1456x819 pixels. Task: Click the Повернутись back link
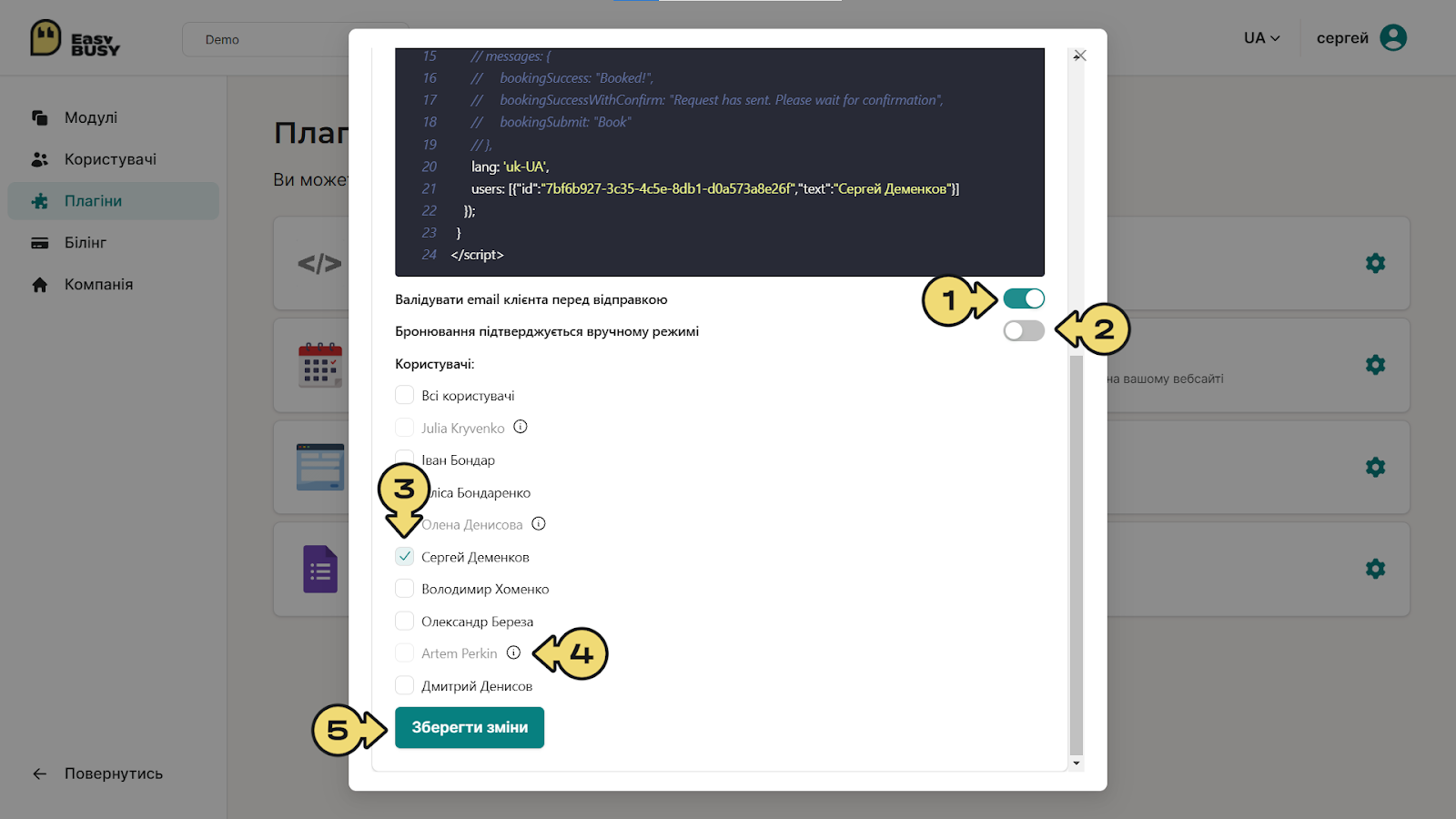[x=97, y=773]
